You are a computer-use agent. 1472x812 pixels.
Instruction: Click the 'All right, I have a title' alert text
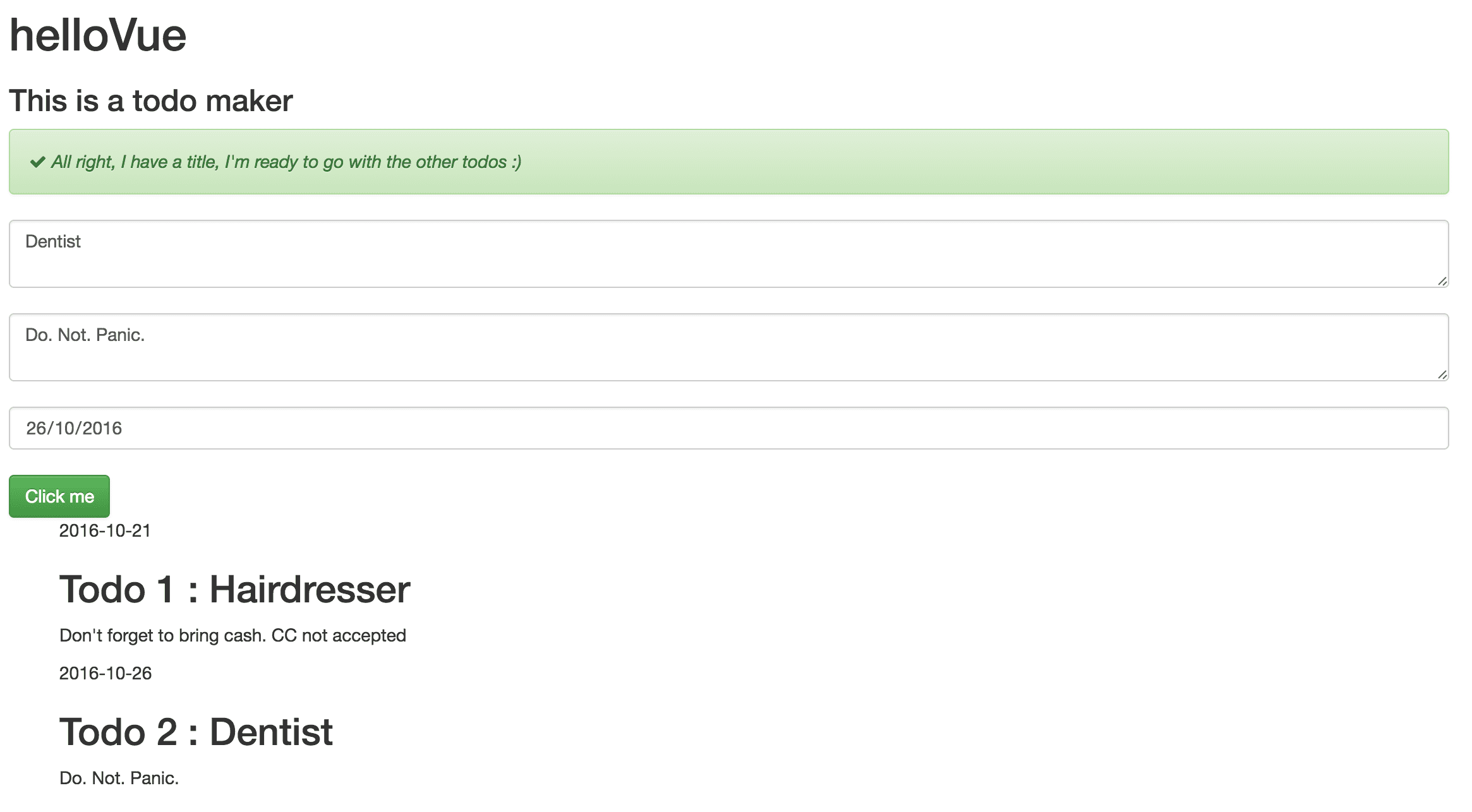(x=286, y=162)
